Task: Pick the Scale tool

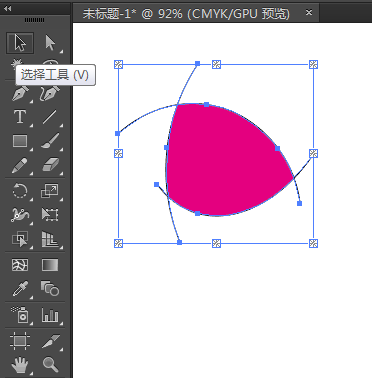Action: tap(50, 191)
